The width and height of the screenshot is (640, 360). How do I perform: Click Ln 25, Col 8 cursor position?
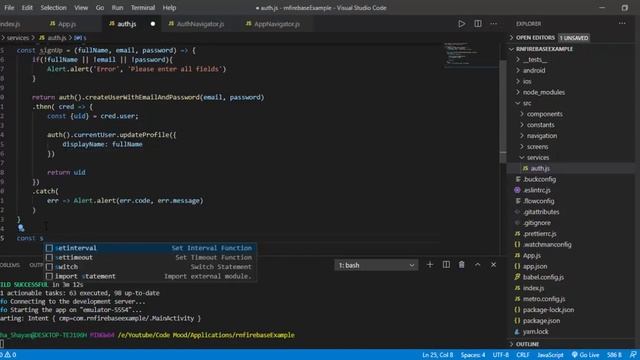[438, 355]
